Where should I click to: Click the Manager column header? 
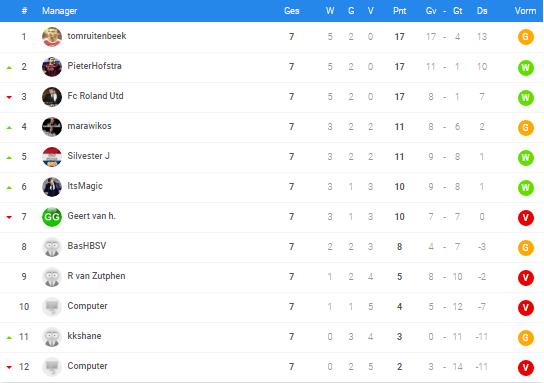pyautogui.click(x=60, y=11)
